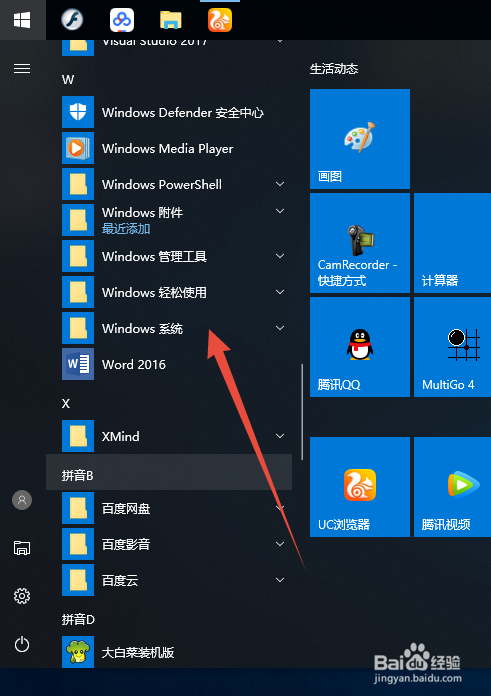Screen dimensions: 491x696
Task: Click the W letter section header
Action: tap(68, 80)
